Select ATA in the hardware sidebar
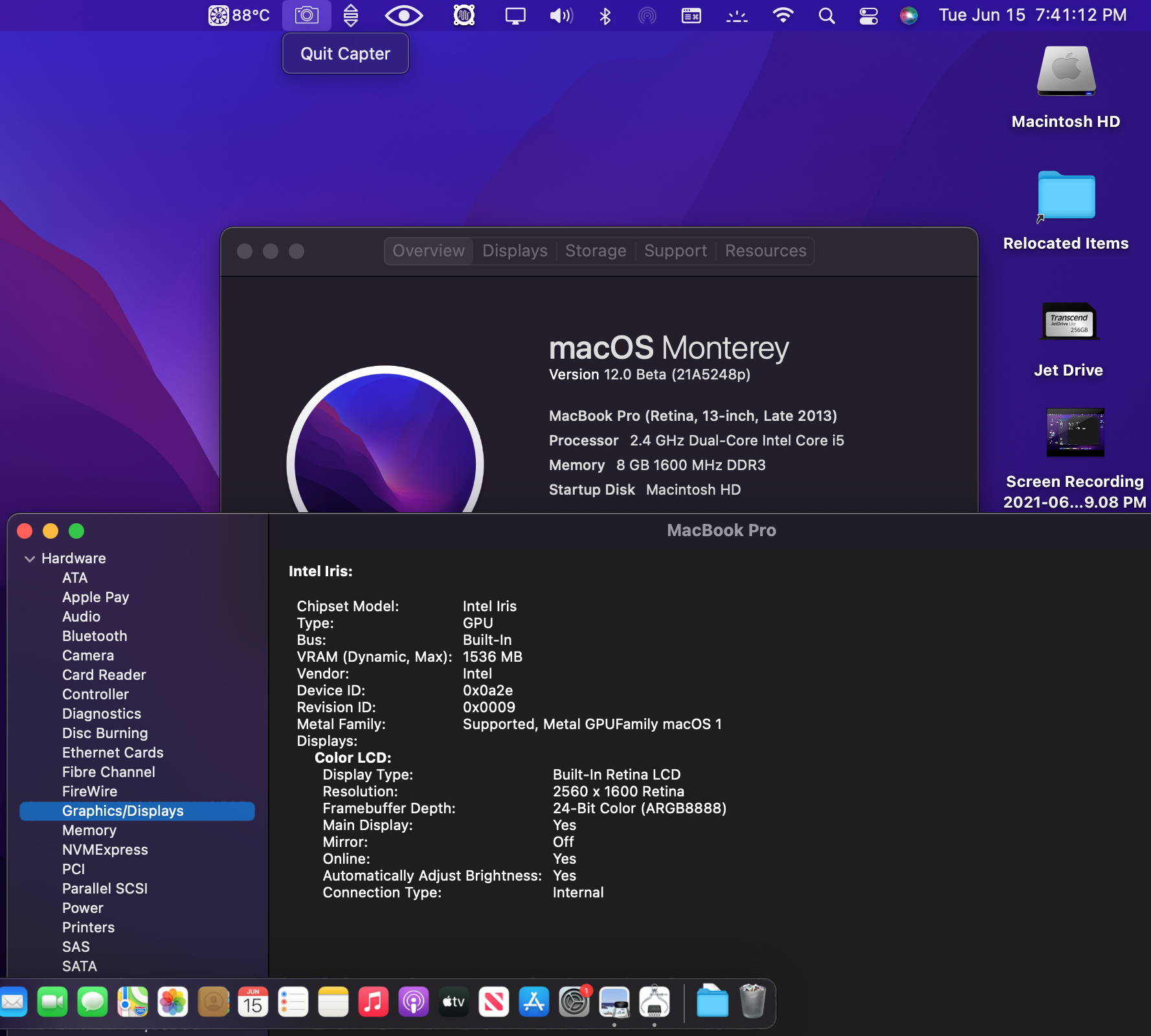Image resolution: width=1151 pixels, height=1036 pixels. point(75,578)
